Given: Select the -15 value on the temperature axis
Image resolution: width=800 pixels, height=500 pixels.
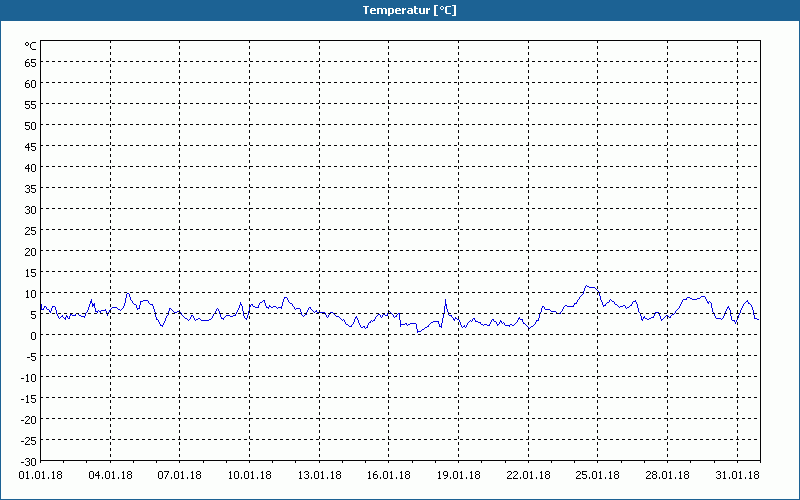Looking at the screenshot, I should 29,398.
